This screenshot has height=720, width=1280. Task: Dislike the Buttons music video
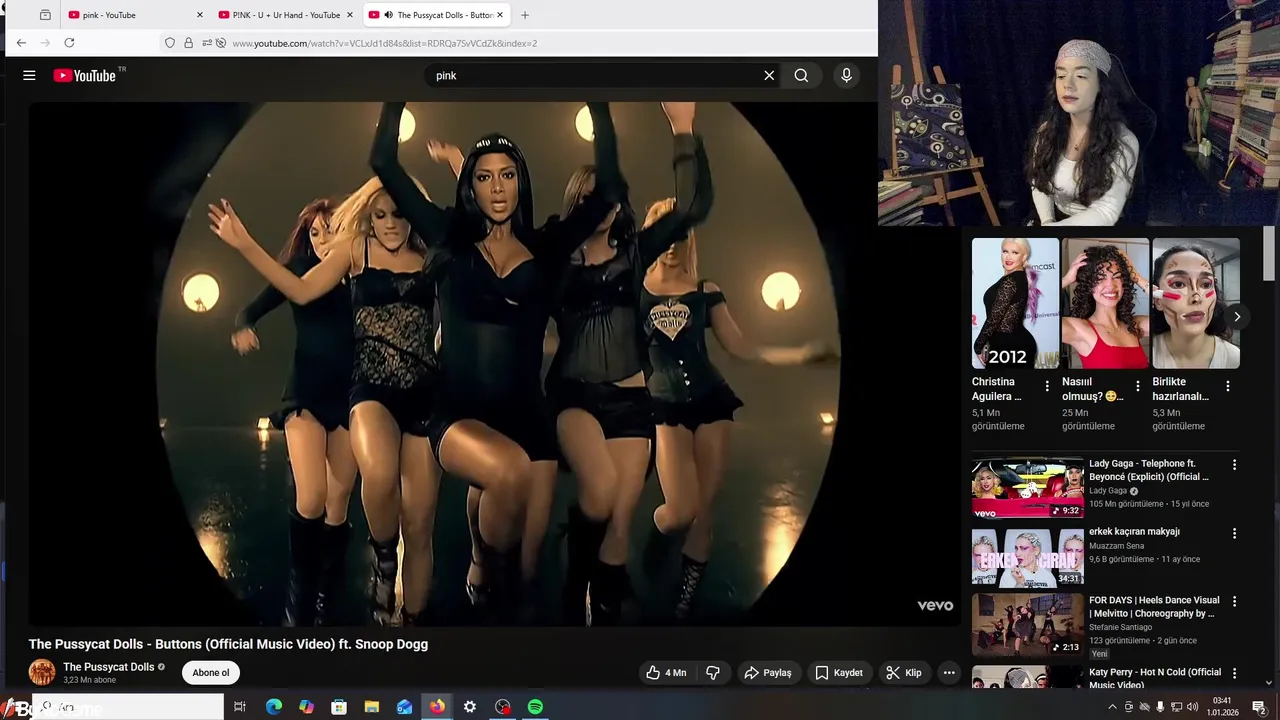pos(713,673)
